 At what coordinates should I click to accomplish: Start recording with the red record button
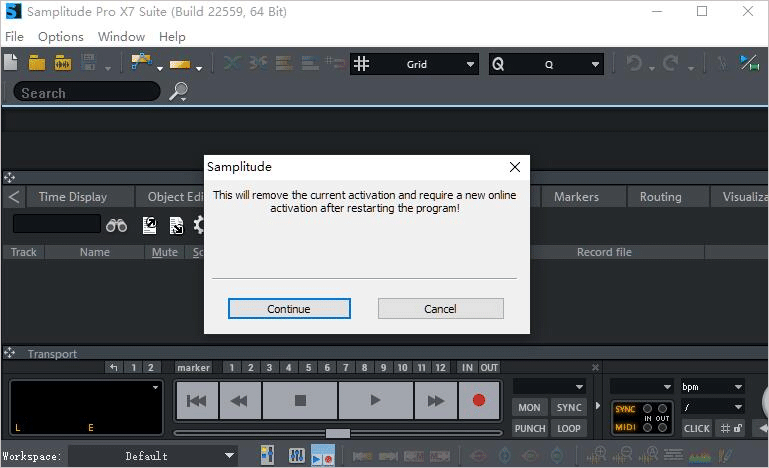coord(479,401)
